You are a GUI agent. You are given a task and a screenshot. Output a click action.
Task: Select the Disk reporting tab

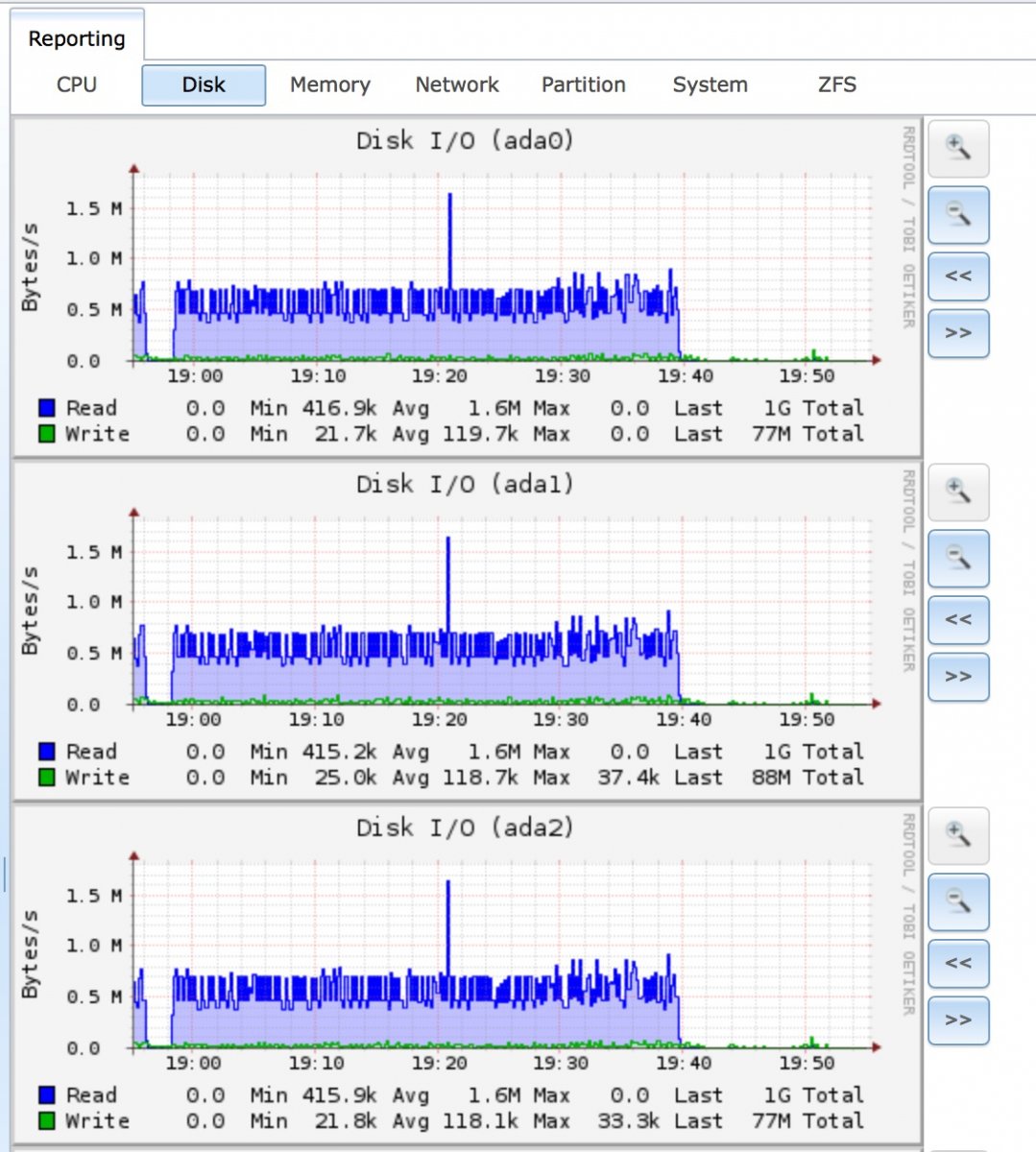pyautogui.click(x=204, y=84)
